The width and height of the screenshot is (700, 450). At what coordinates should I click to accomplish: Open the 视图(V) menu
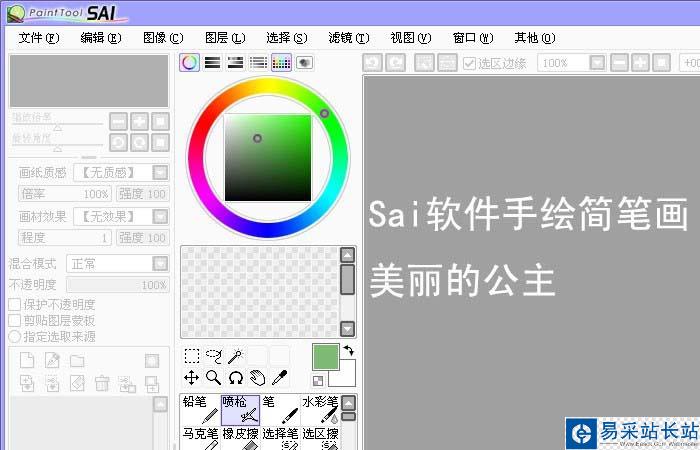coord(411,38)
